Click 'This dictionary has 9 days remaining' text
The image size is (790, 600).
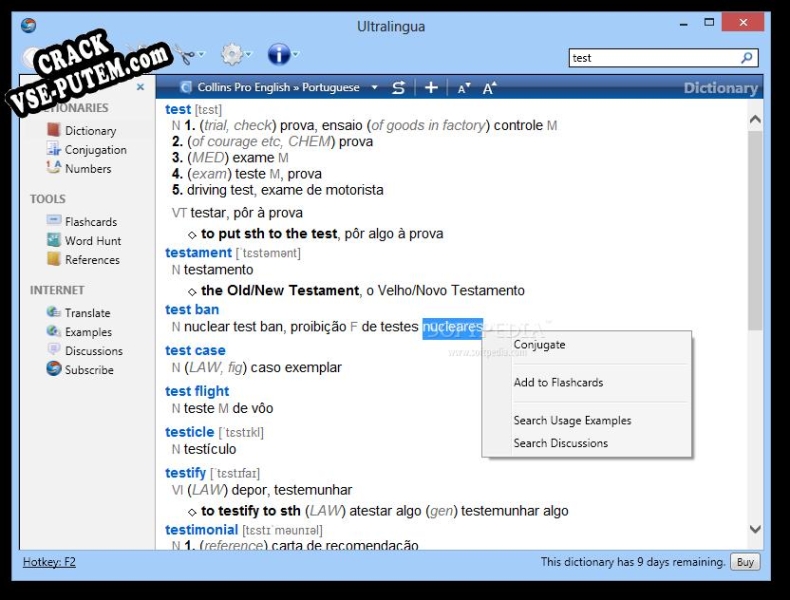click(x=633, y=562)
